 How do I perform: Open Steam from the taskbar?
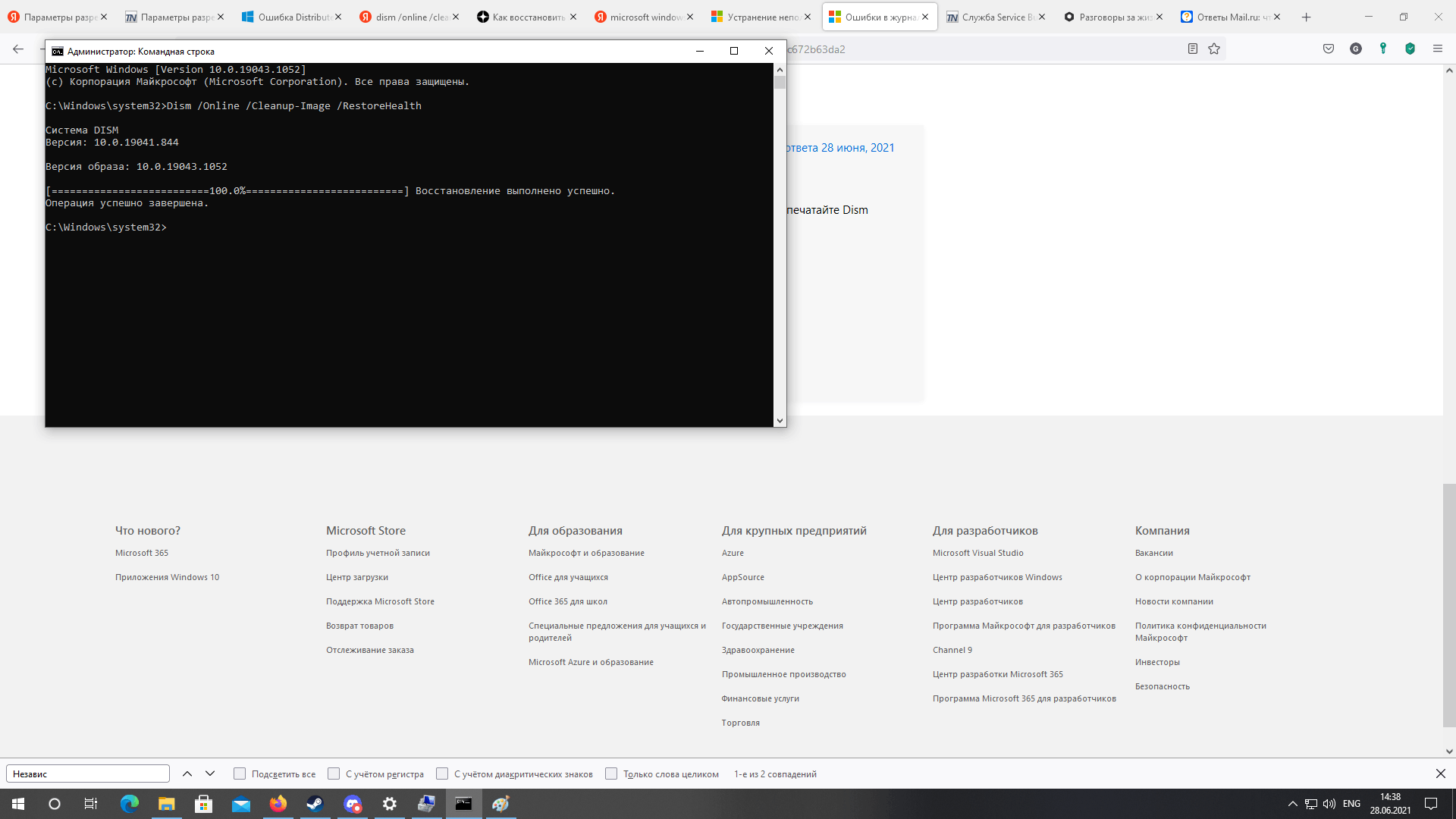[x=315, y=804]
